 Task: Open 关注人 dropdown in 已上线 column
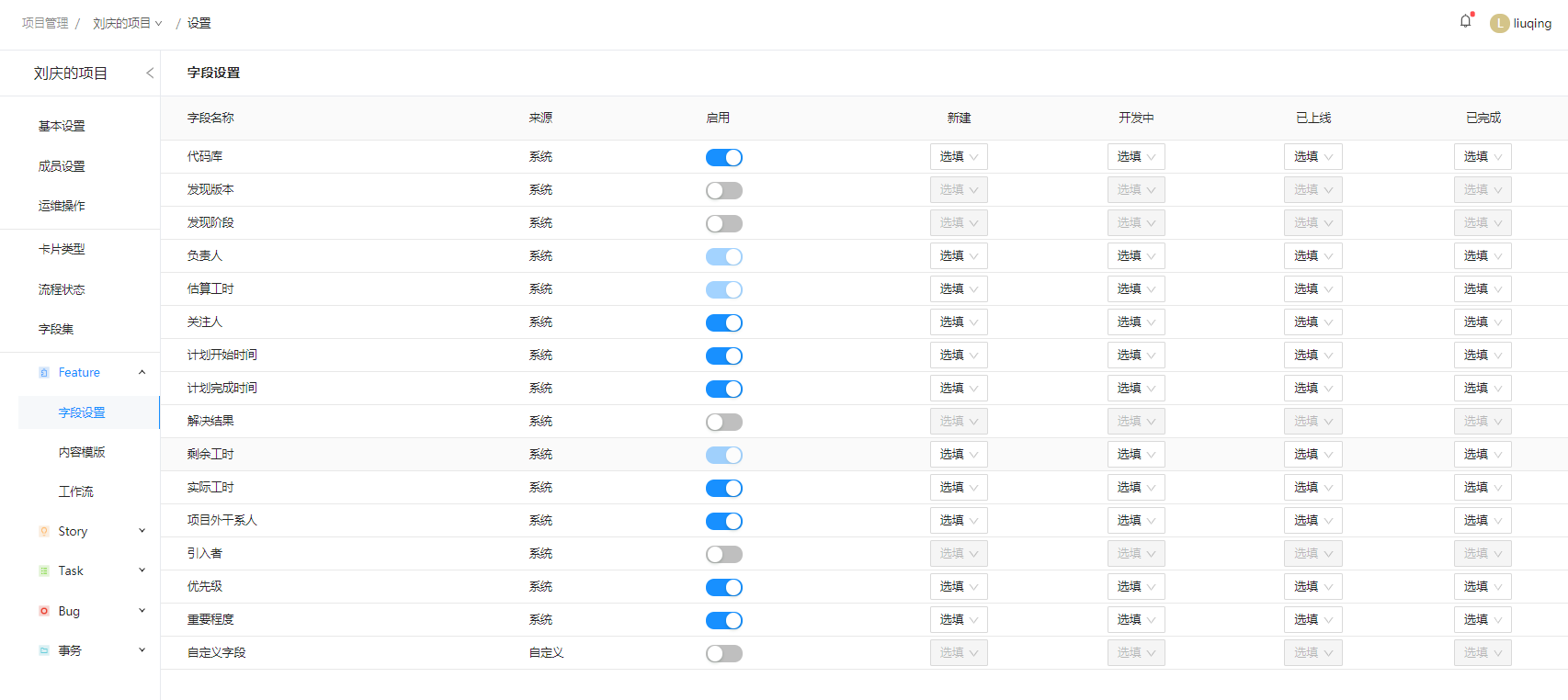pos(1312,322)
